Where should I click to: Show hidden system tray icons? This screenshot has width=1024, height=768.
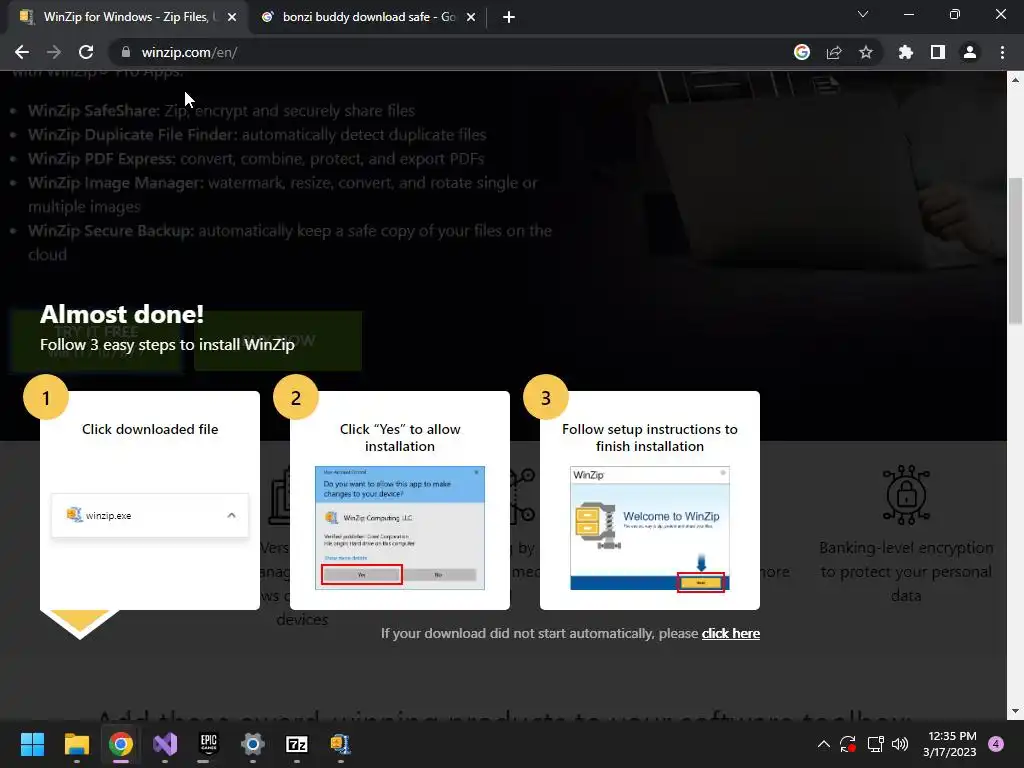pos(824,744)
